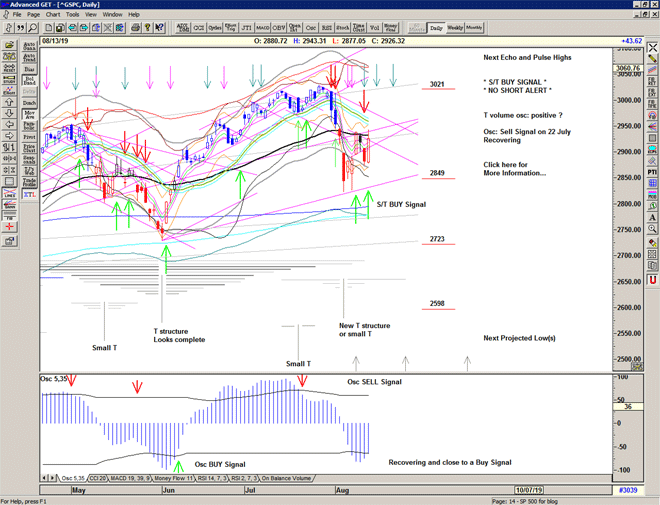Select the LINES drawing tool

coord(9,193)
